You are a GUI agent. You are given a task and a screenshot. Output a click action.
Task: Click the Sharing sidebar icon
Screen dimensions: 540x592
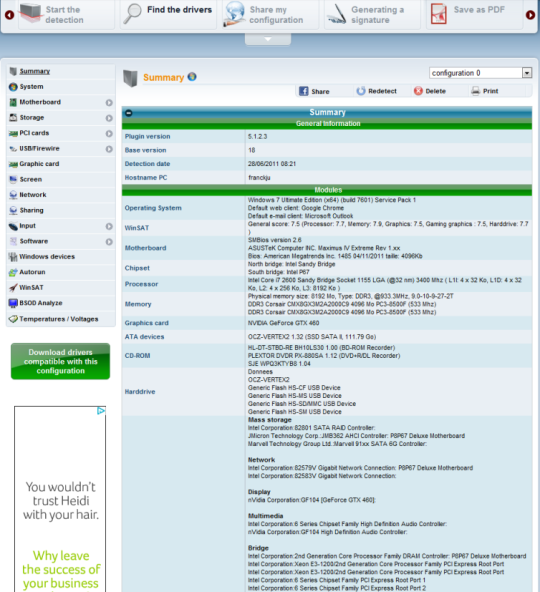coord(13,211)
